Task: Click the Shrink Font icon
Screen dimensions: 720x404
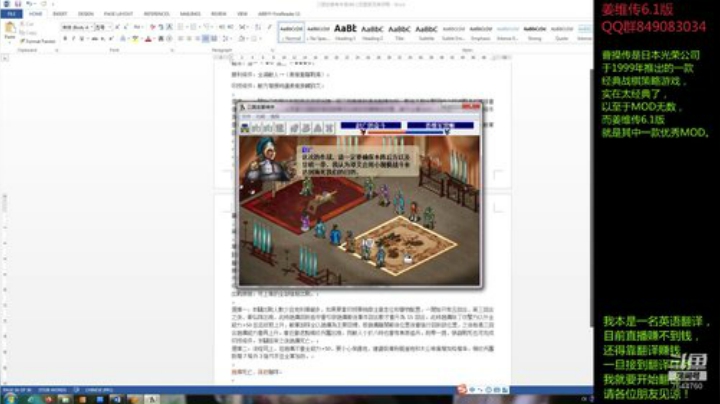Action: [x=125, y=28]
